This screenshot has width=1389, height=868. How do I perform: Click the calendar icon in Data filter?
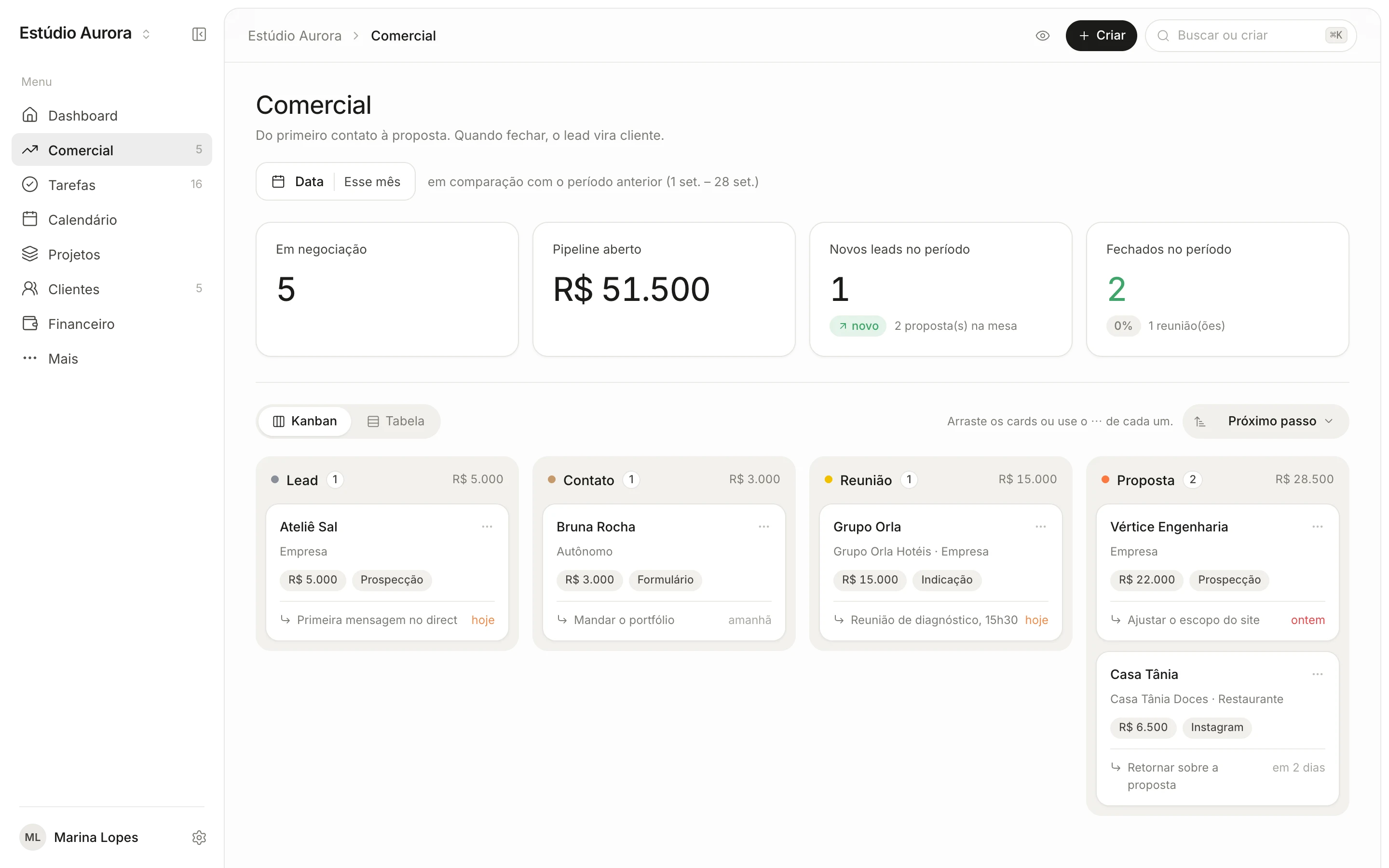(x=278, y=181)
